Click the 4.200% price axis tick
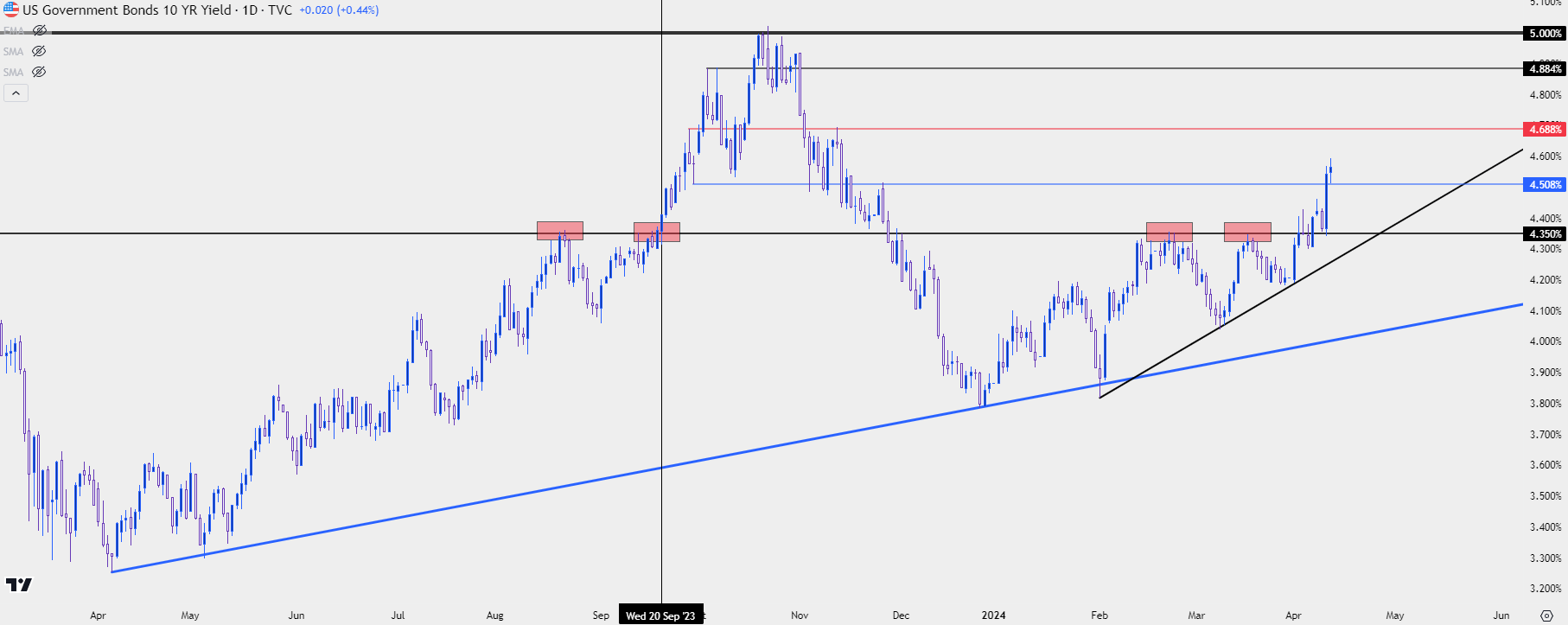Viewport: 1568px width, 625px height. tap(1546, 280)
